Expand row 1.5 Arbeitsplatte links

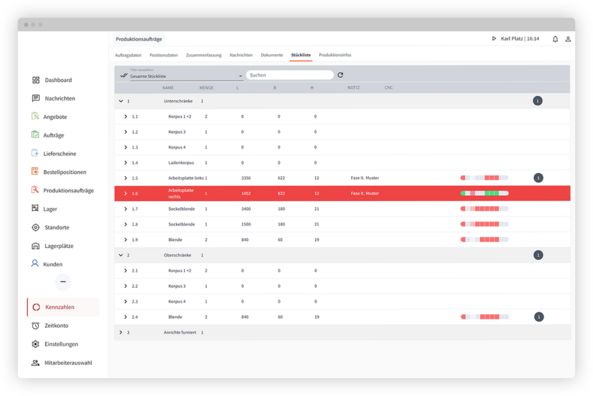(126, 178)
